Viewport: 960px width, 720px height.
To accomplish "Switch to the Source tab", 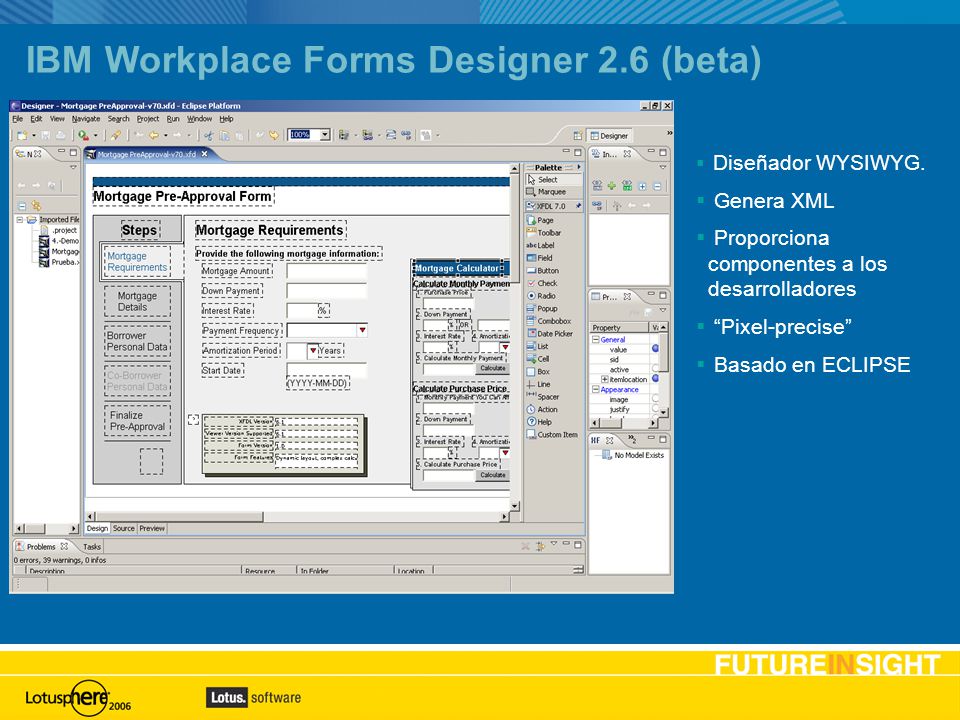I will coord(123,528).
